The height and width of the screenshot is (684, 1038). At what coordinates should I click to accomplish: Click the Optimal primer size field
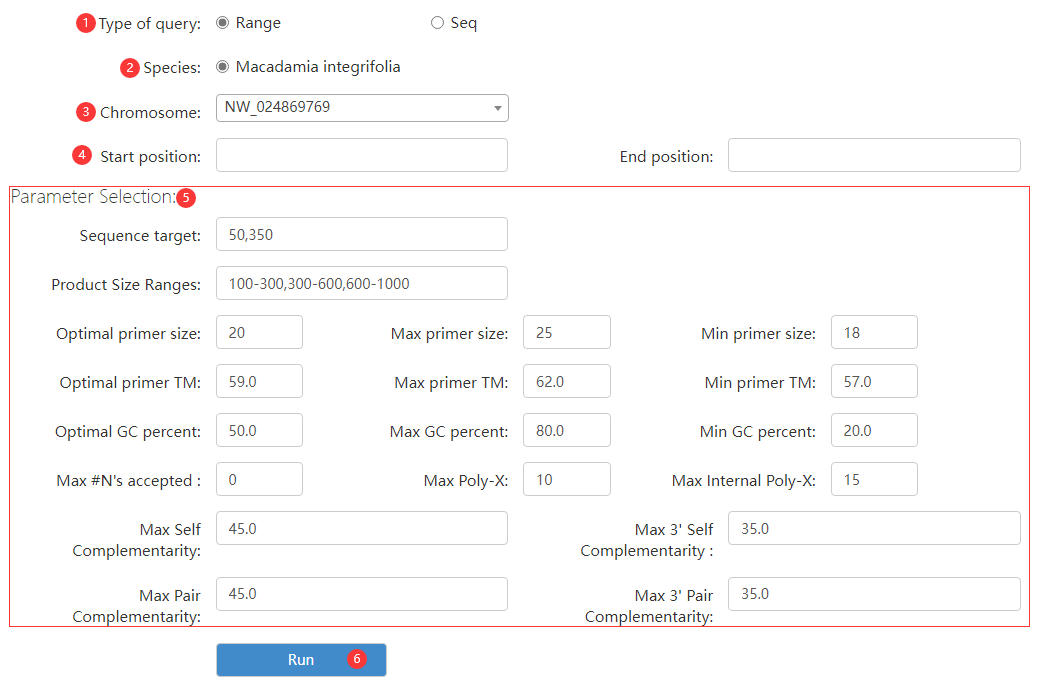(260, 332)
